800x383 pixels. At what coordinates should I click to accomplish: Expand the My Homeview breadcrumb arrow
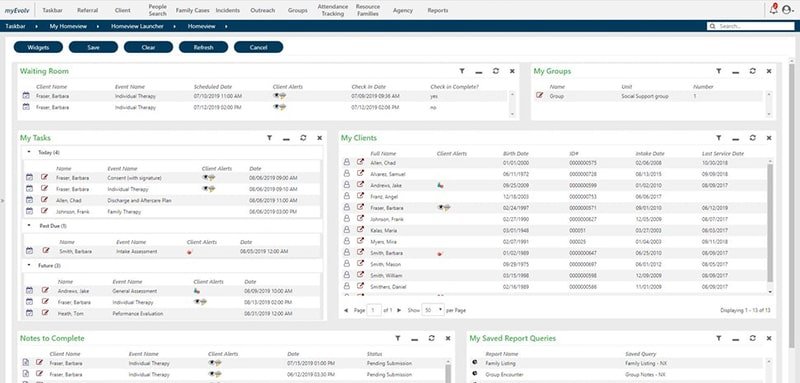97,26
